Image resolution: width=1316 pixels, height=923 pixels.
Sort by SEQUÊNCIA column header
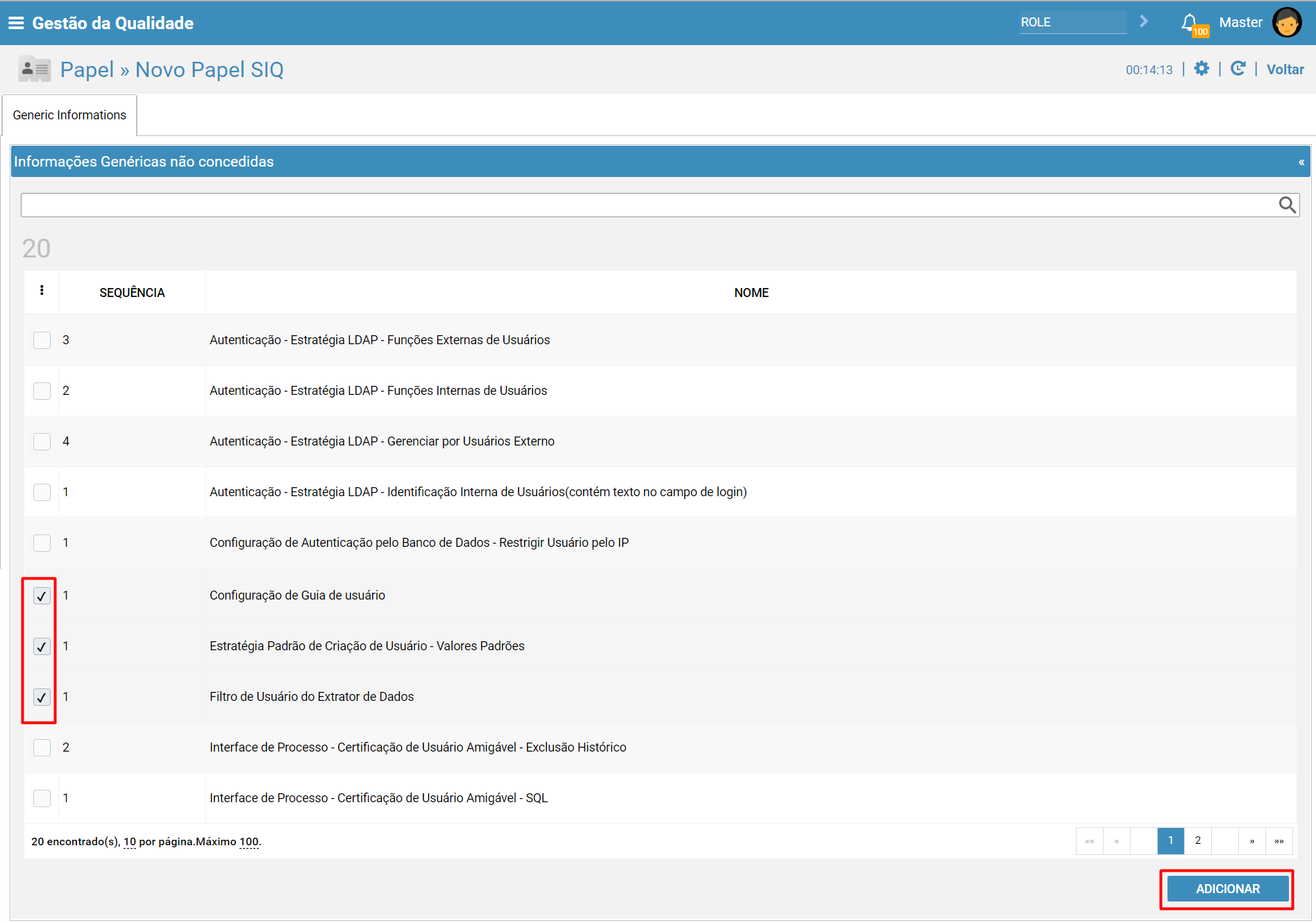(x=132, y=293)
